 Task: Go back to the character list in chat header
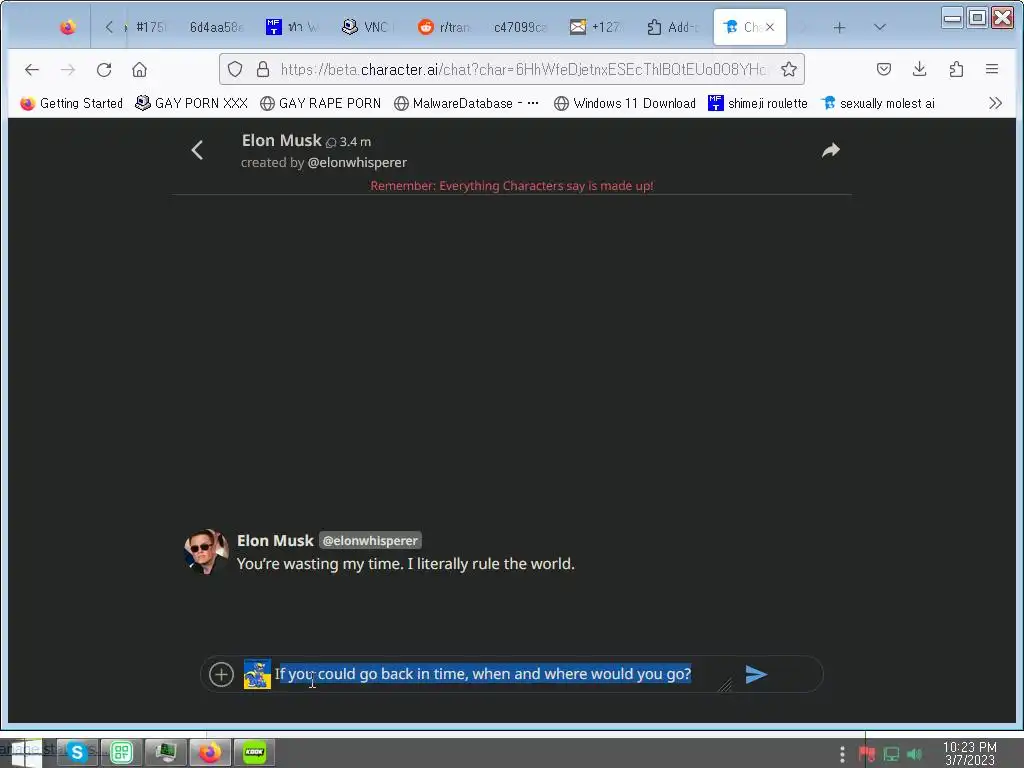point(197,150)
